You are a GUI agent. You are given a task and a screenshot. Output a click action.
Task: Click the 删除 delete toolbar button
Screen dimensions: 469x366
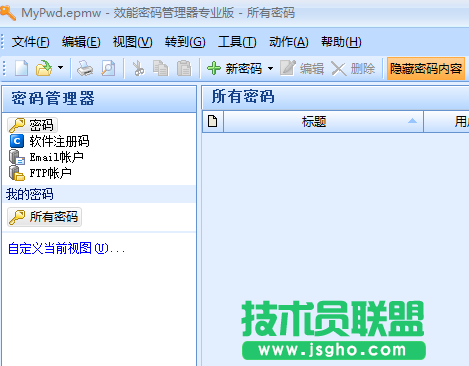pos(353,69)
